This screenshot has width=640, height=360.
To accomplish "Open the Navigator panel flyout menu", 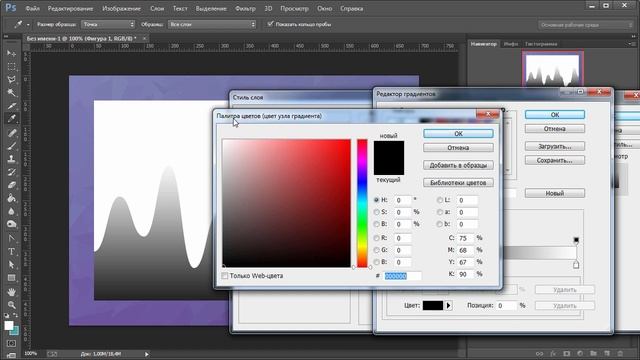I will [631, 43].
